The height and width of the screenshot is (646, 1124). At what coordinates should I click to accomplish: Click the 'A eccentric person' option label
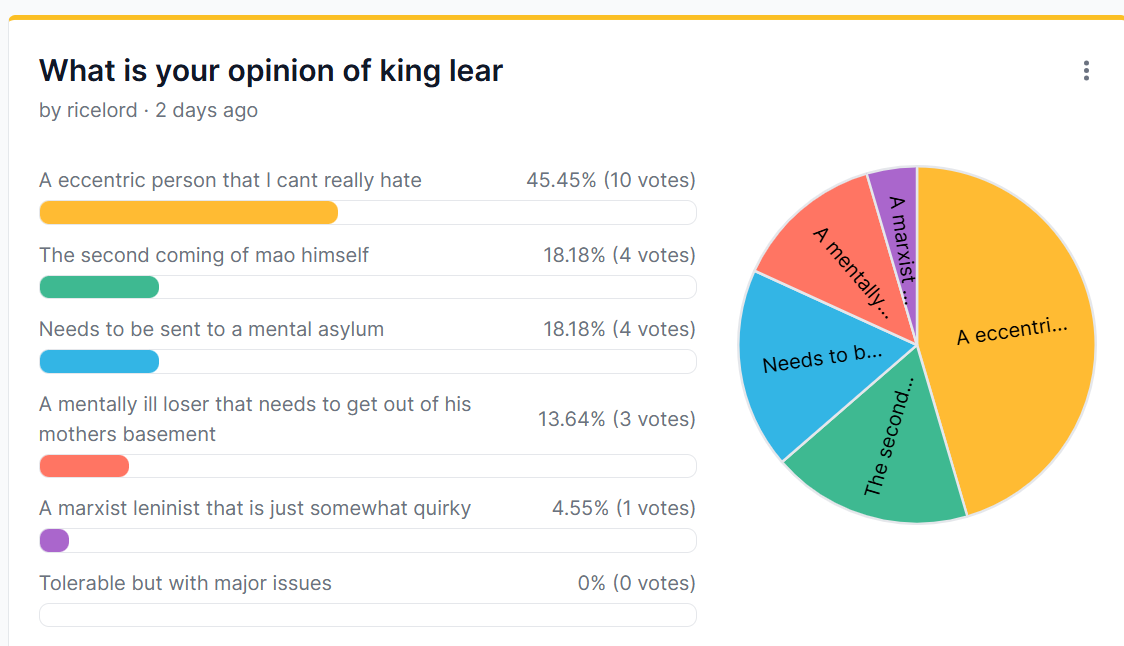coord(230,180)
